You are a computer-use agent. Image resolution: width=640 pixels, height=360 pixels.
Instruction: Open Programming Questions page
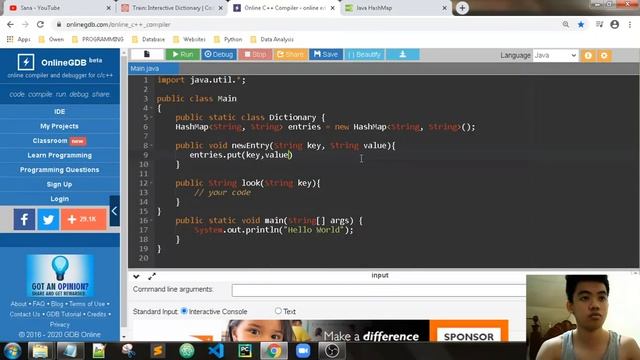pyautogui.click(x=60, y=170)
